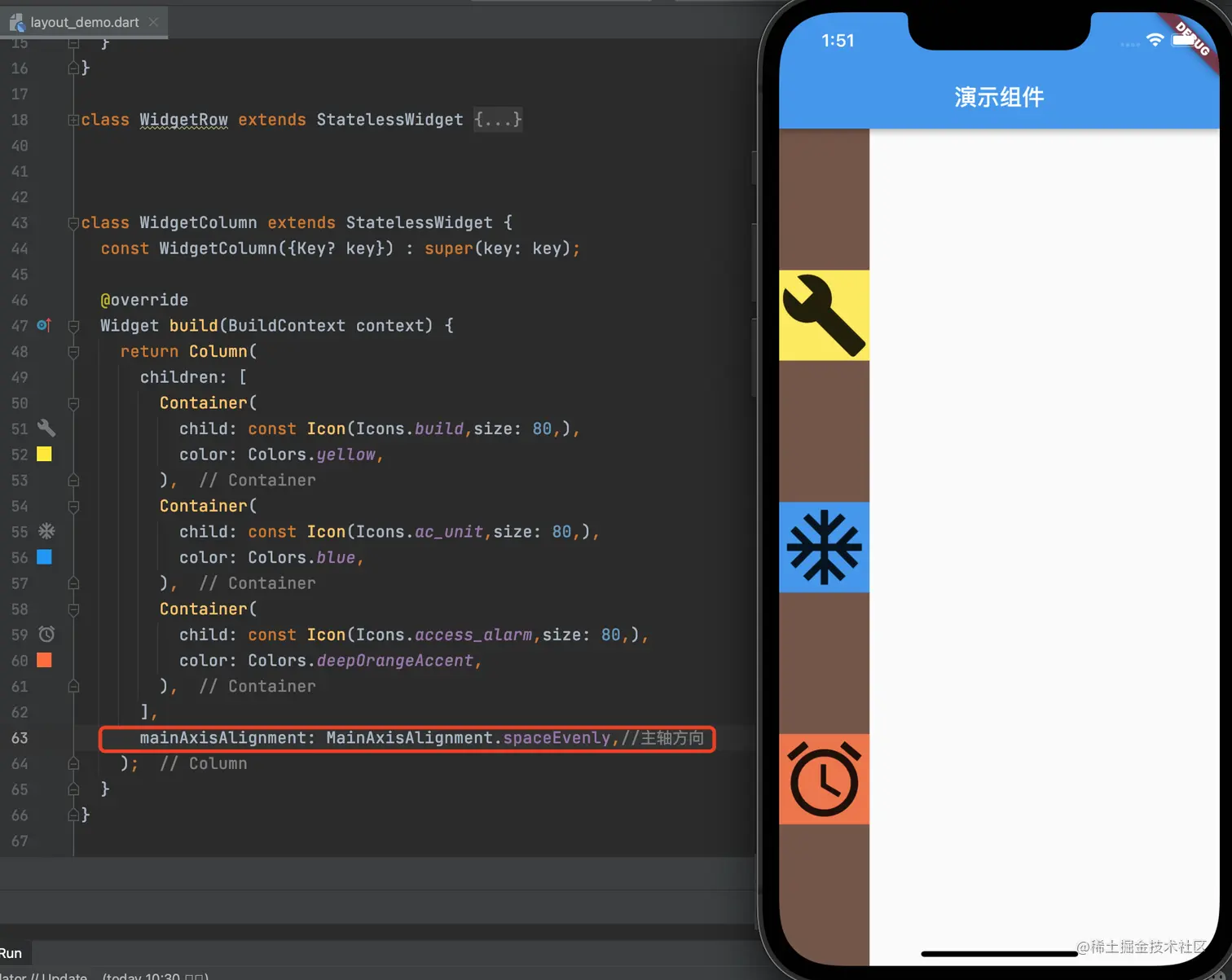The width and height of the screenshot is (1232, 980).
Task: Click line number 44 in the gutter
Action: [x=20, y=248]
